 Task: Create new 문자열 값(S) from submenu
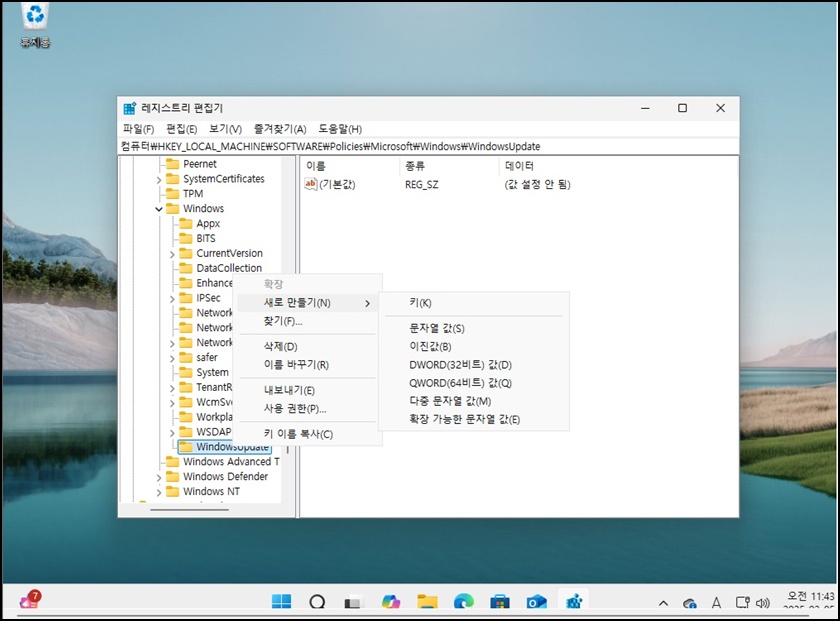(474, 328)
